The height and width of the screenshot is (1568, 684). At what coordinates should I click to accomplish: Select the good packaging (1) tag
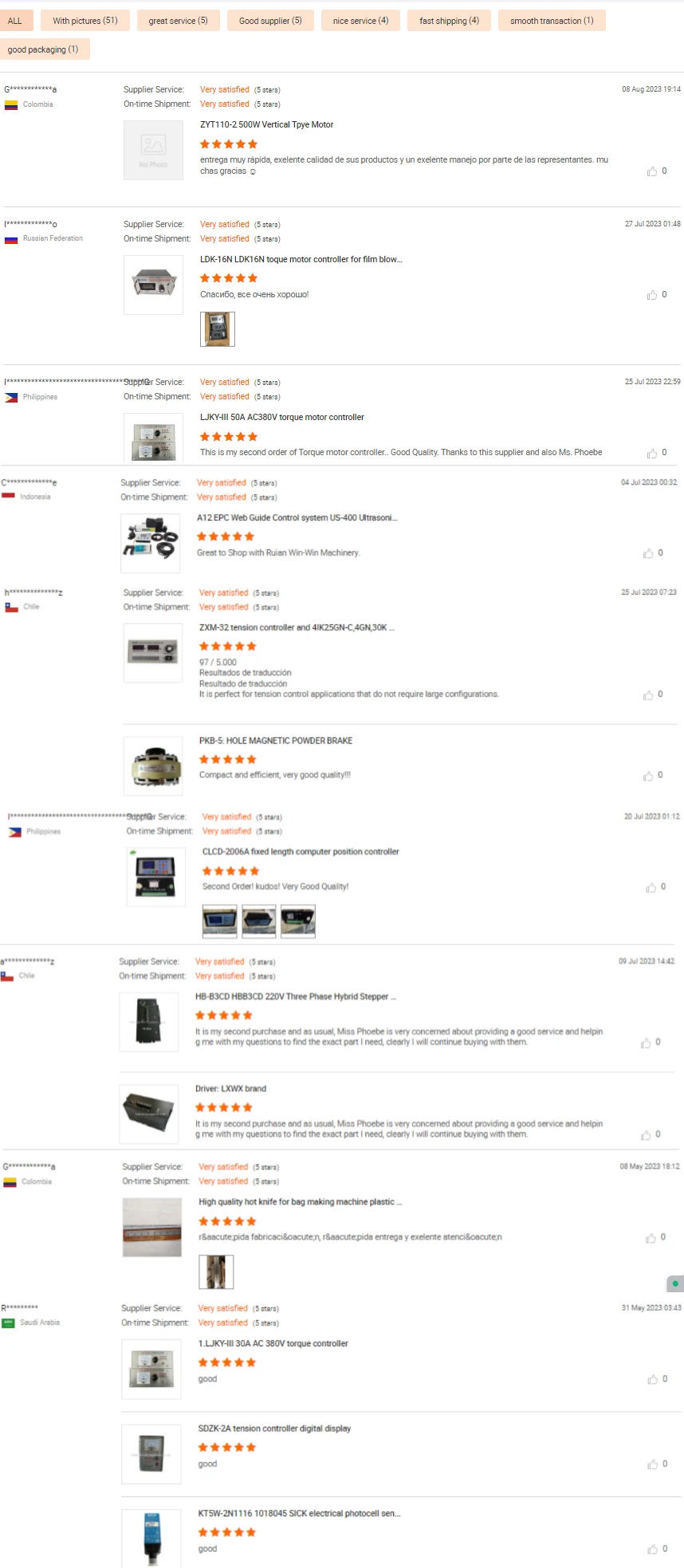point(44,49)
